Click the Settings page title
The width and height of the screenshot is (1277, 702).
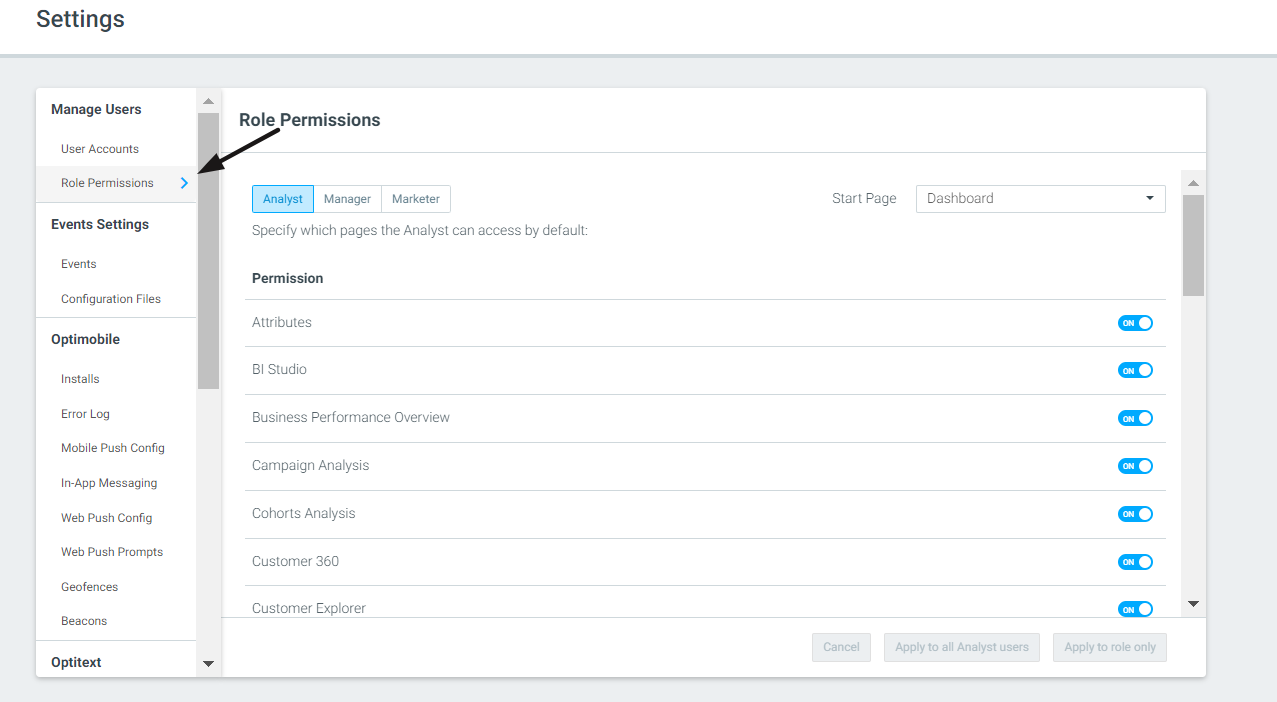[80, 18]
